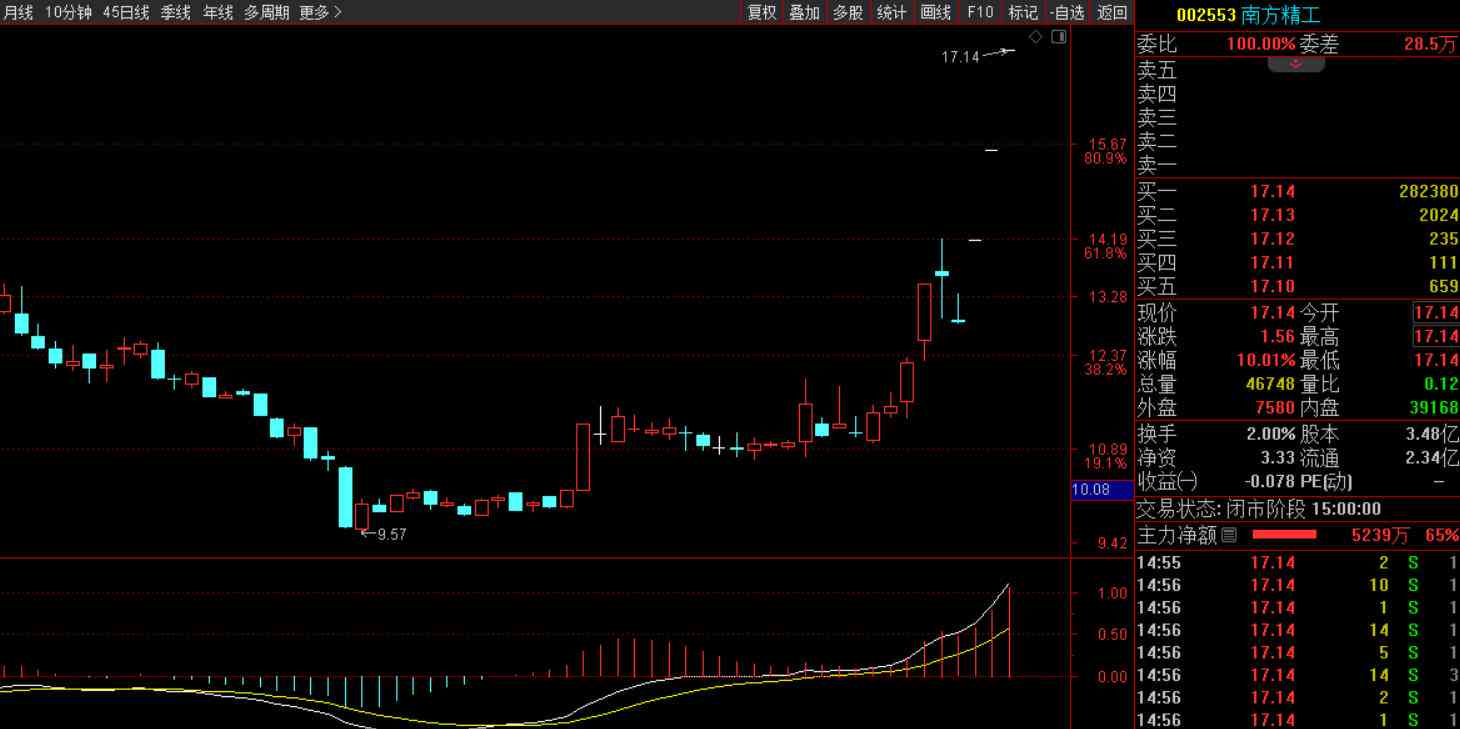
Task: Click stock code 002553
Action: pos(1206,15)
